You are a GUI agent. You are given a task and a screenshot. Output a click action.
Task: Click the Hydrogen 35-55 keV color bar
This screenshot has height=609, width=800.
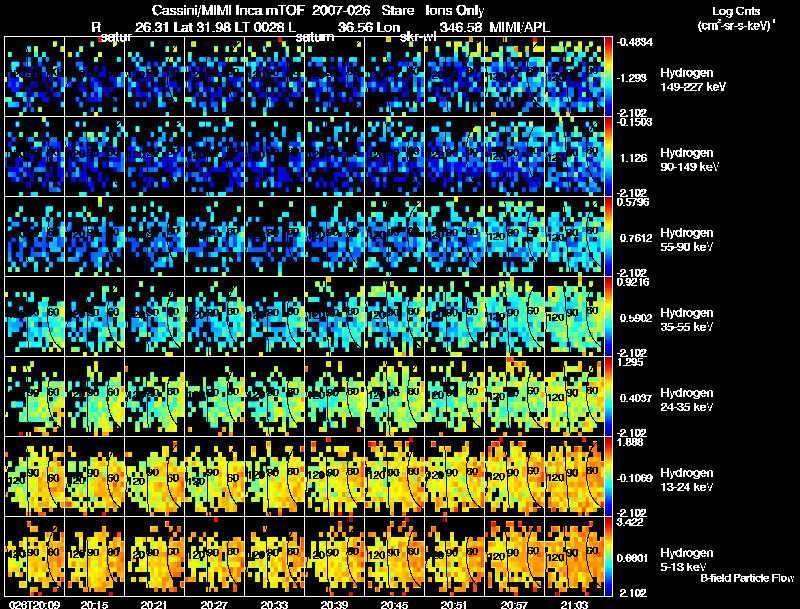point(608,317)
